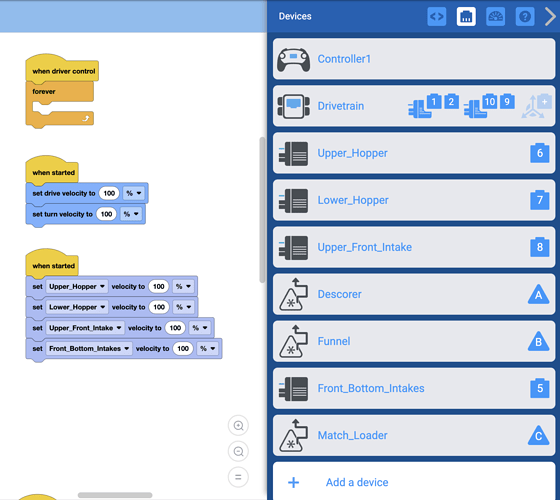560x500 pixels.
Task: Click the horizontal workspace scrollbar
Action: click(x=115, y=495)
